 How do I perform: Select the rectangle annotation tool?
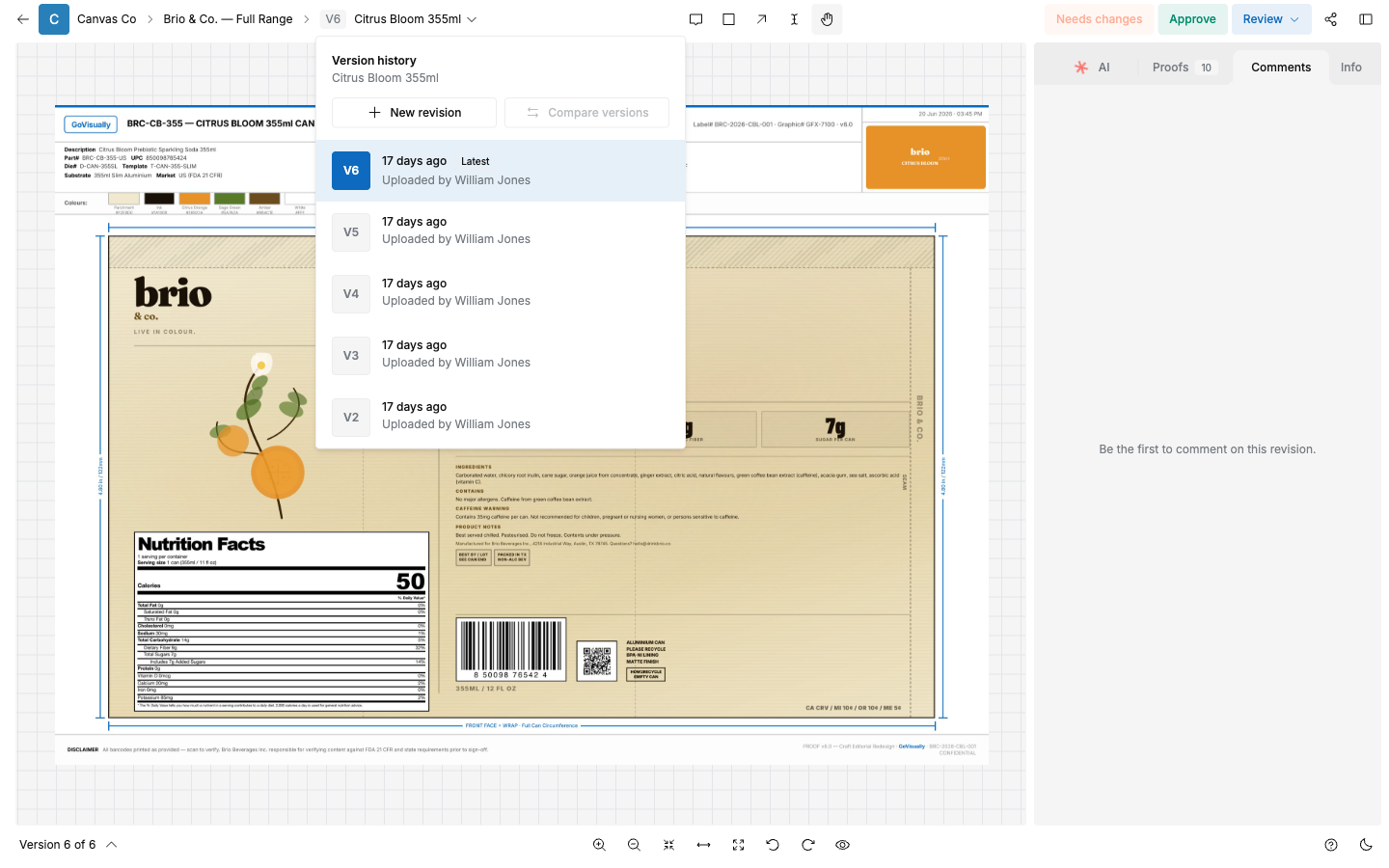click(728, 19)
